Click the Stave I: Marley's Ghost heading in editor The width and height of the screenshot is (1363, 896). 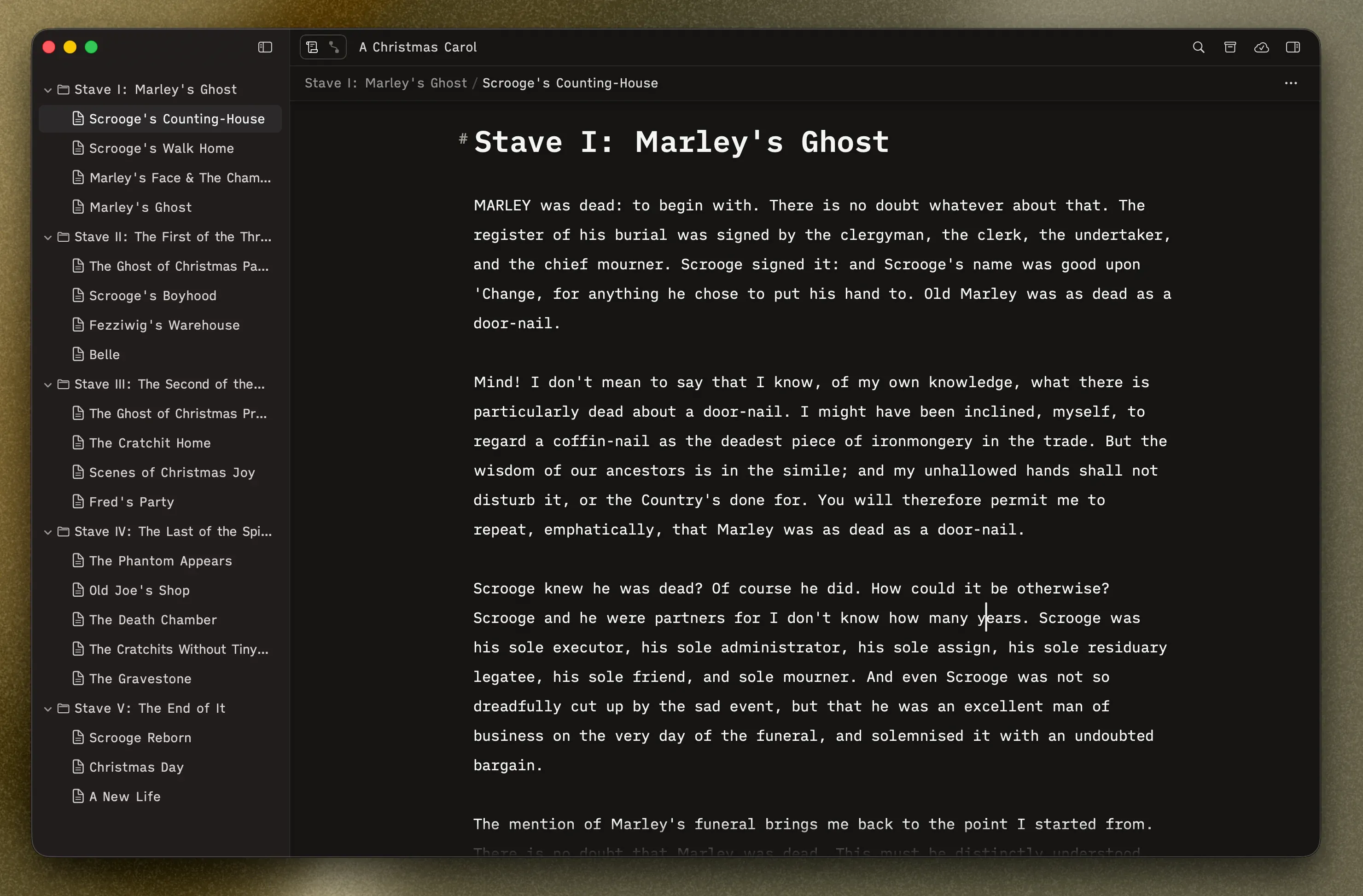point(681,142)
